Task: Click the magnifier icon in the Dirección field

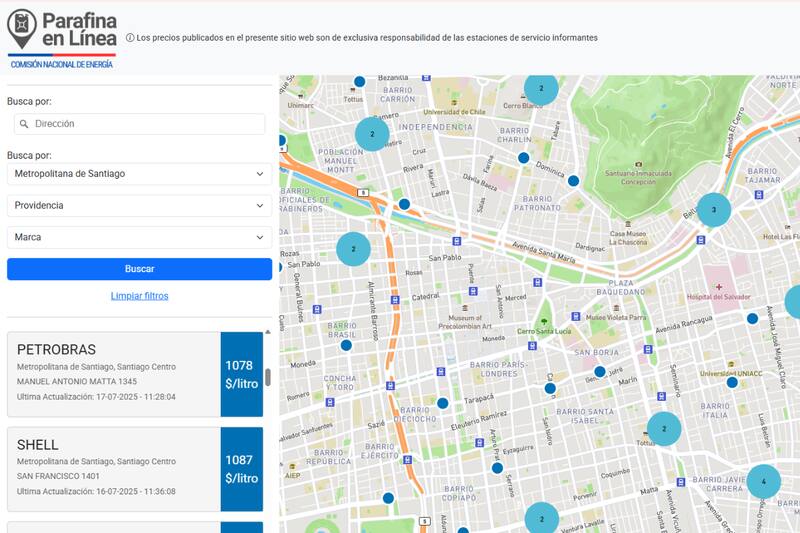Action: (x=22, y=124)
